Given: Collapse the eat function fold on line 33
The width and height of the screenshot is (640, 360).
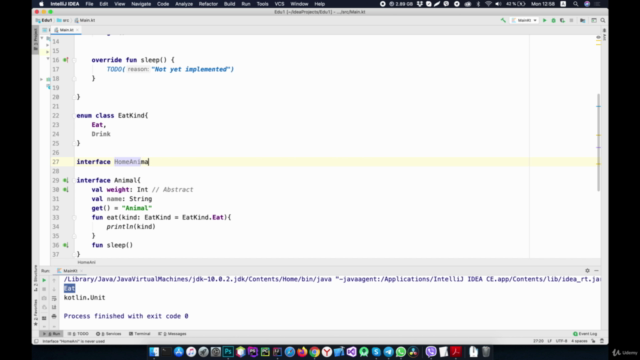Looking at the screenshot, I should 75,218.
